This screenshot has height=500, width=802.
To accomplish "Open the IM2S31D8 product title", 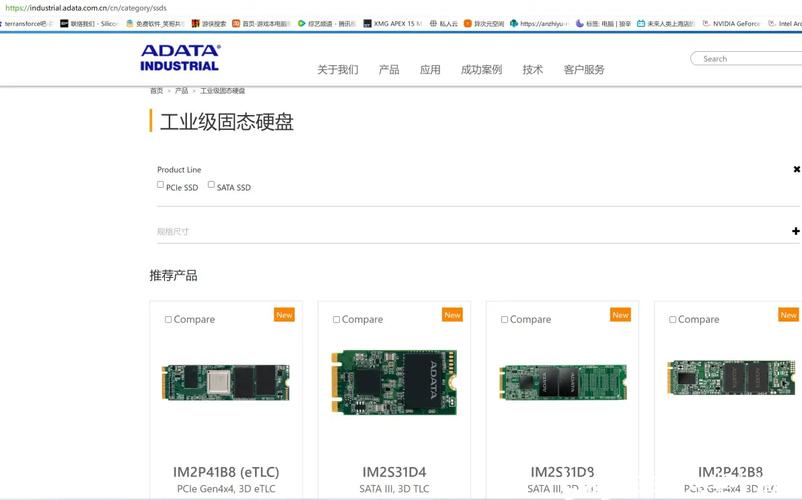I will tap(562, 472).
